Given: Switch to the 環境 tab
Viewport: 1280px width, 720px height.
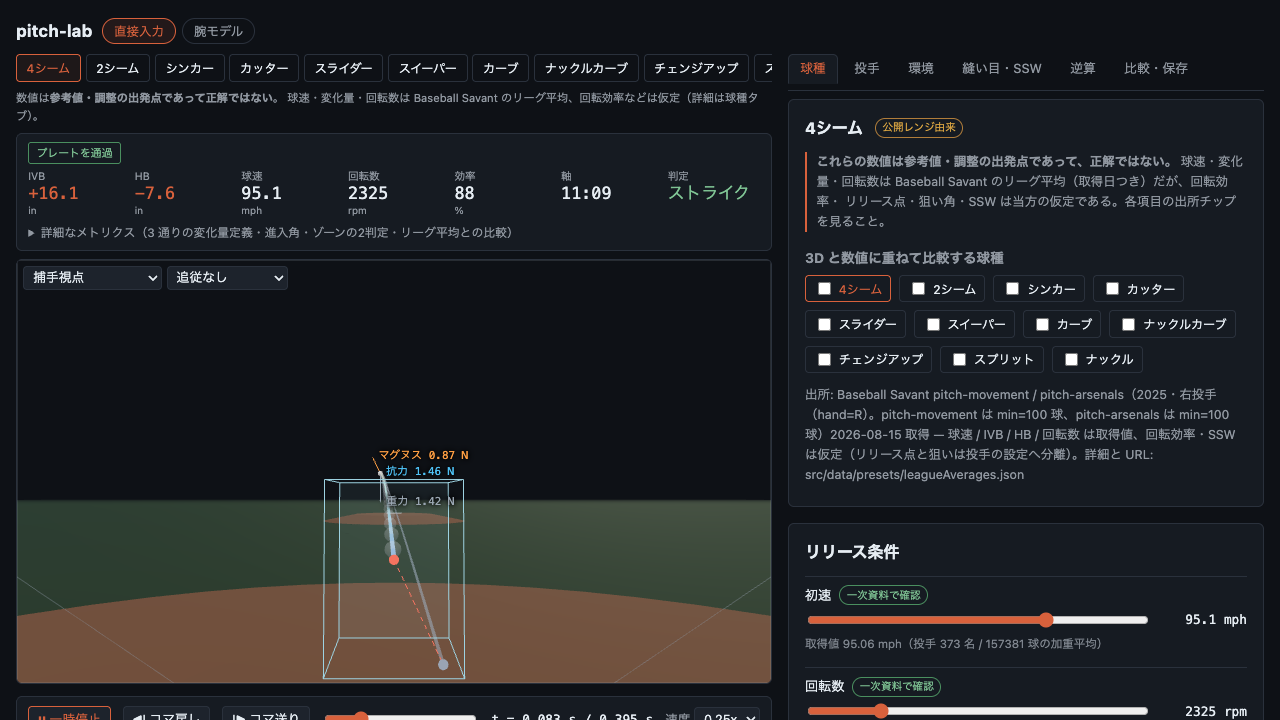Looking at the screenshot, I should point(921,68).
